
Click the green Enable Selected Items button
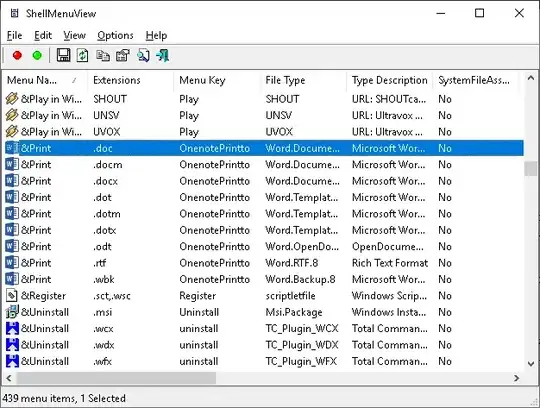coord(37,55)
